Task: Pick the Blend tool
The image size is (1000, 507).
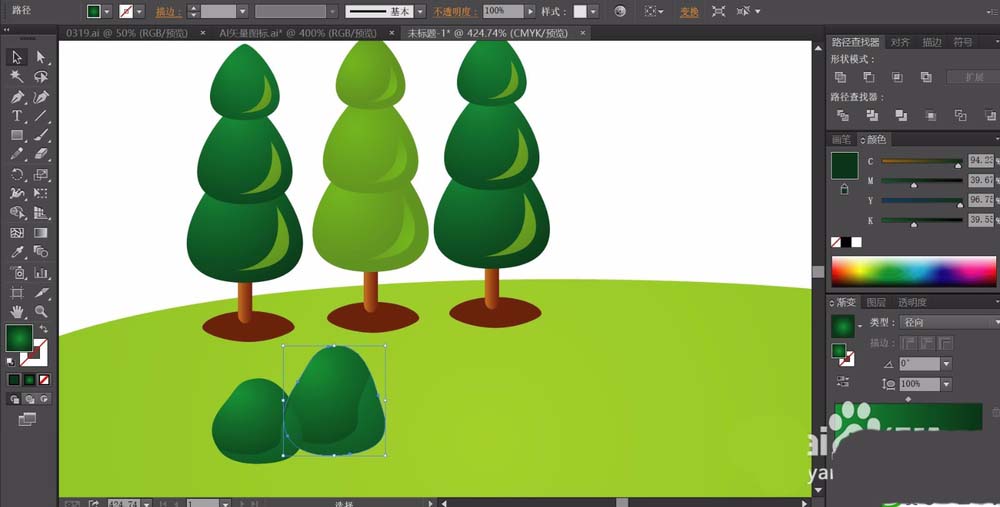Action: tap(41, 252)
